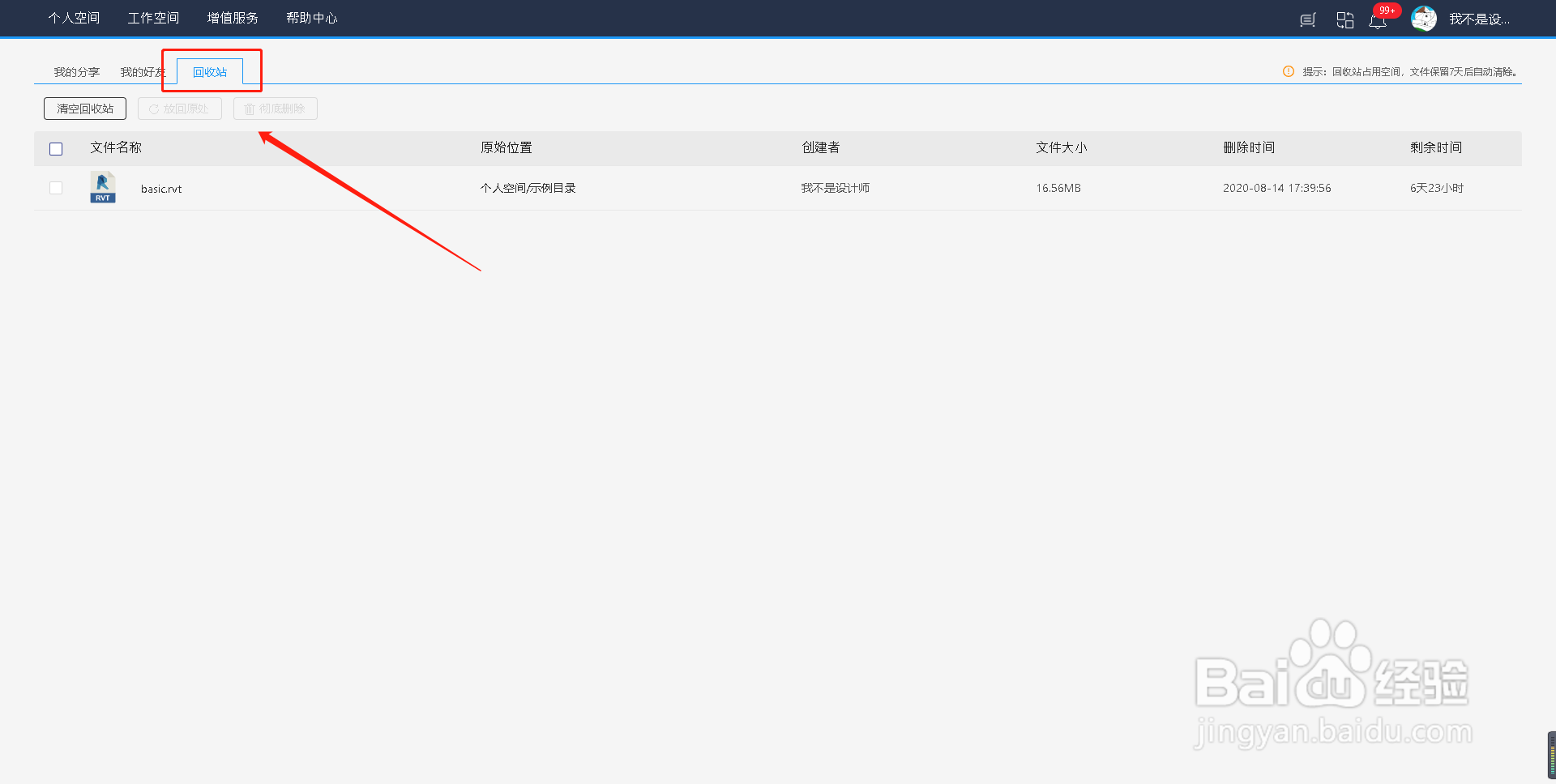Click the 彻底删除 permanent delete button
The height and width of the screenshot is (784, 1556).
(x=276, y=109)
